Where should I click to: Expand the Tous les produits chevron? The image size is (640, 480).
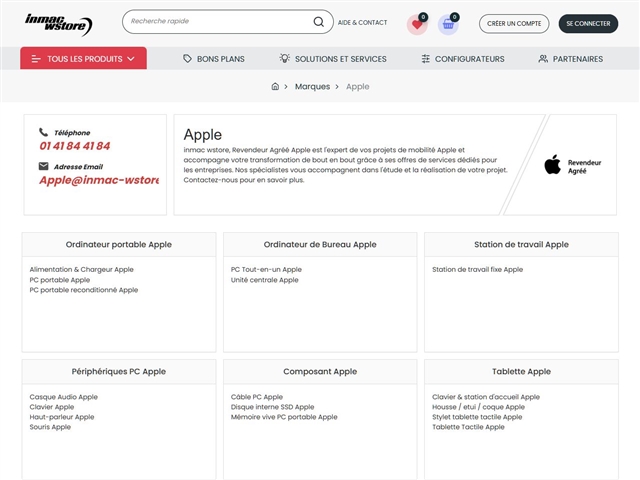coord(131,59)
